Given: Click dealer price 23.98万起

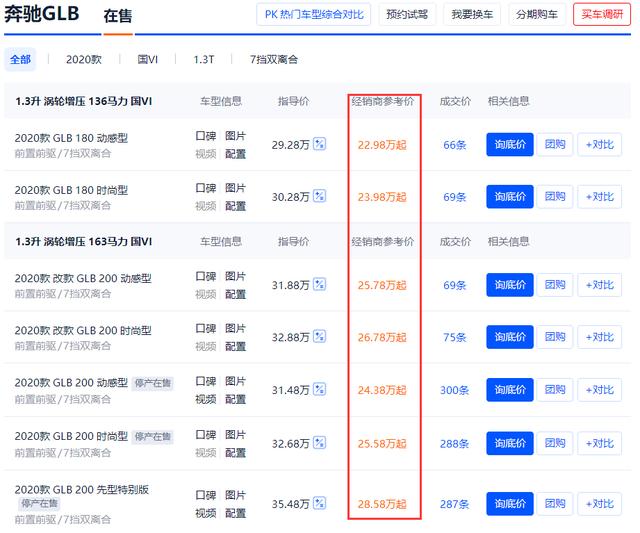Looking at the screenshot, I should (382, 197).
